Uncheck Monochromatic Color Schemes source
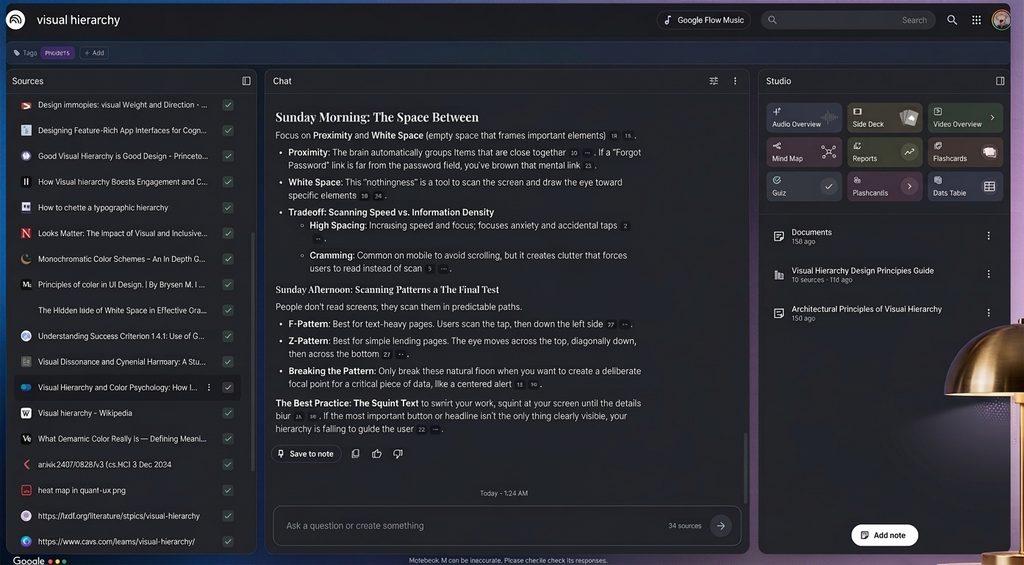 point(228,259)
